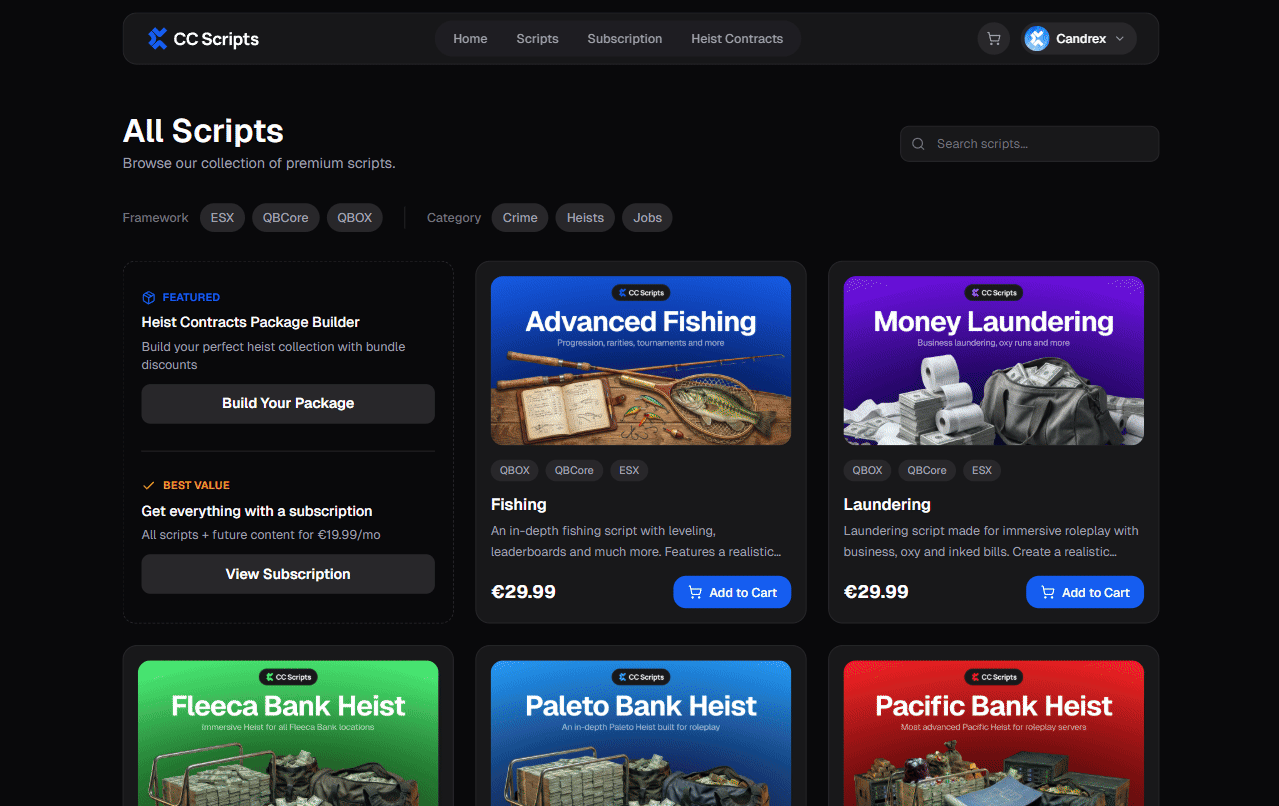
Task: Click the CC Scripts logo icon
Action: (x=157, y=39)
